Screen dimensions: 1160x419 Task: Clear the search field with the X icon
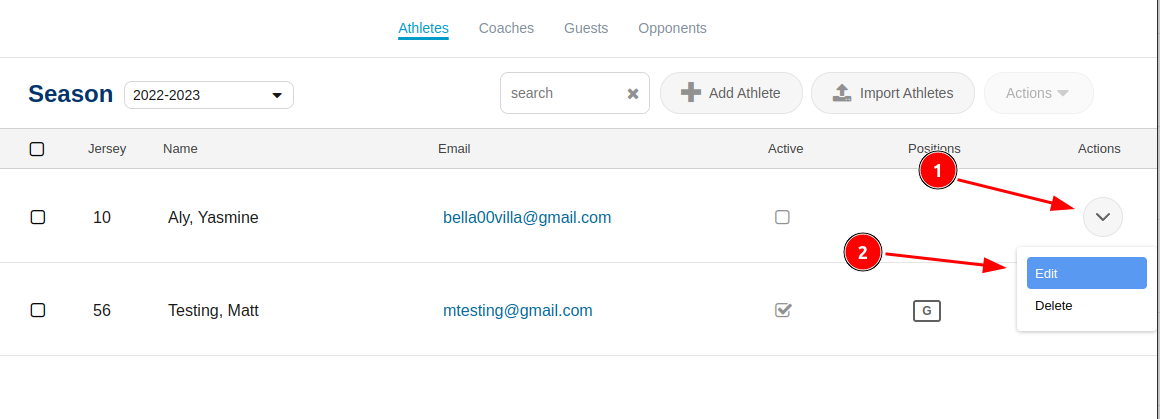(633, 94)
